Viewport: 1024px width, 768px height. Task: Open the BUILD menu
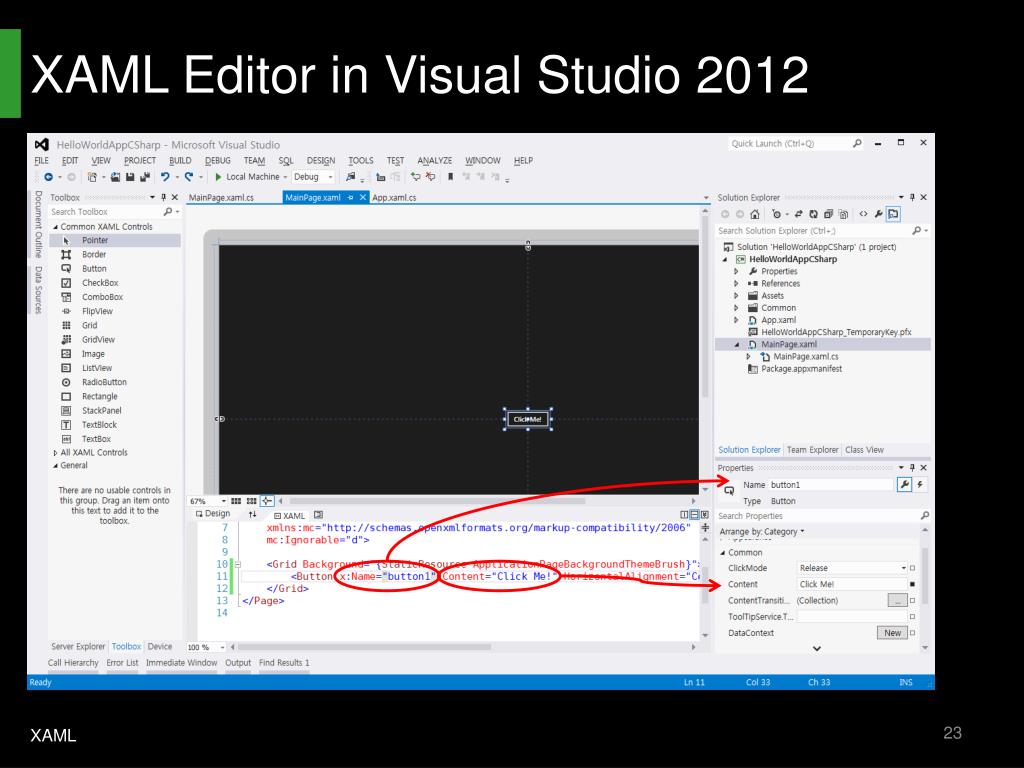click(180, 161)
